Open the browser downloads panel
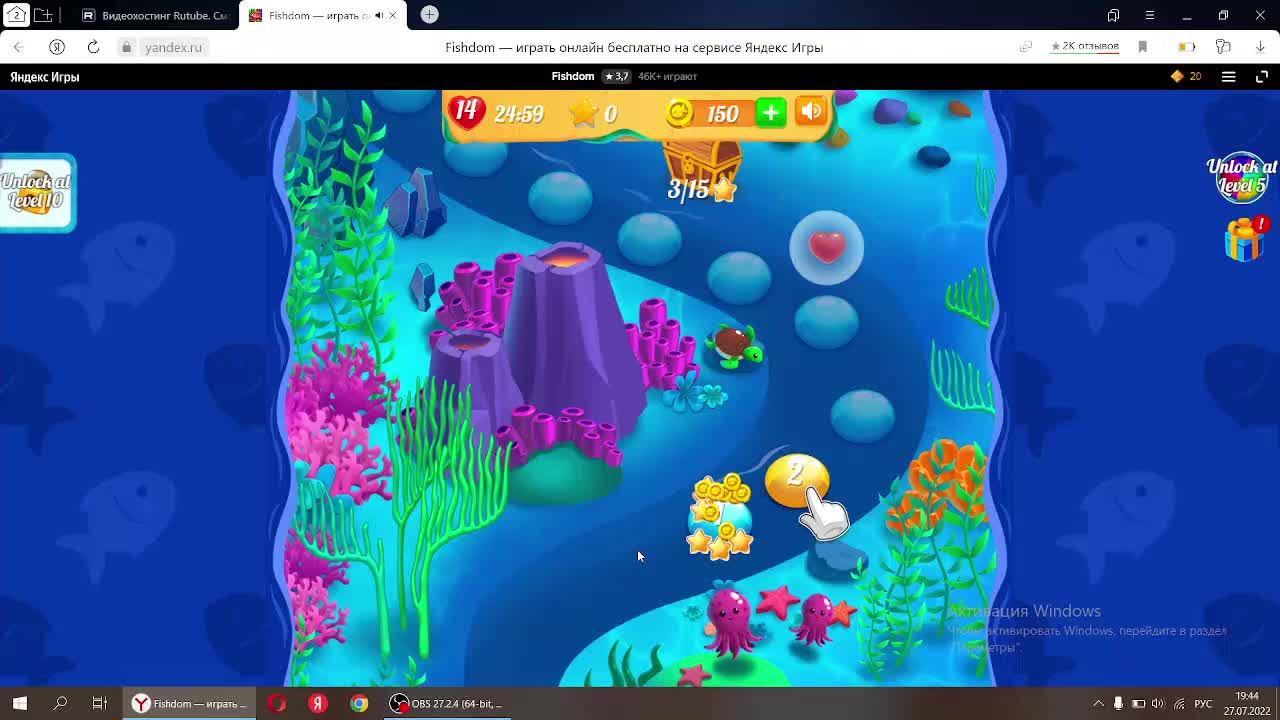The image size is (1280, 720). click(x=1260, y=47)
